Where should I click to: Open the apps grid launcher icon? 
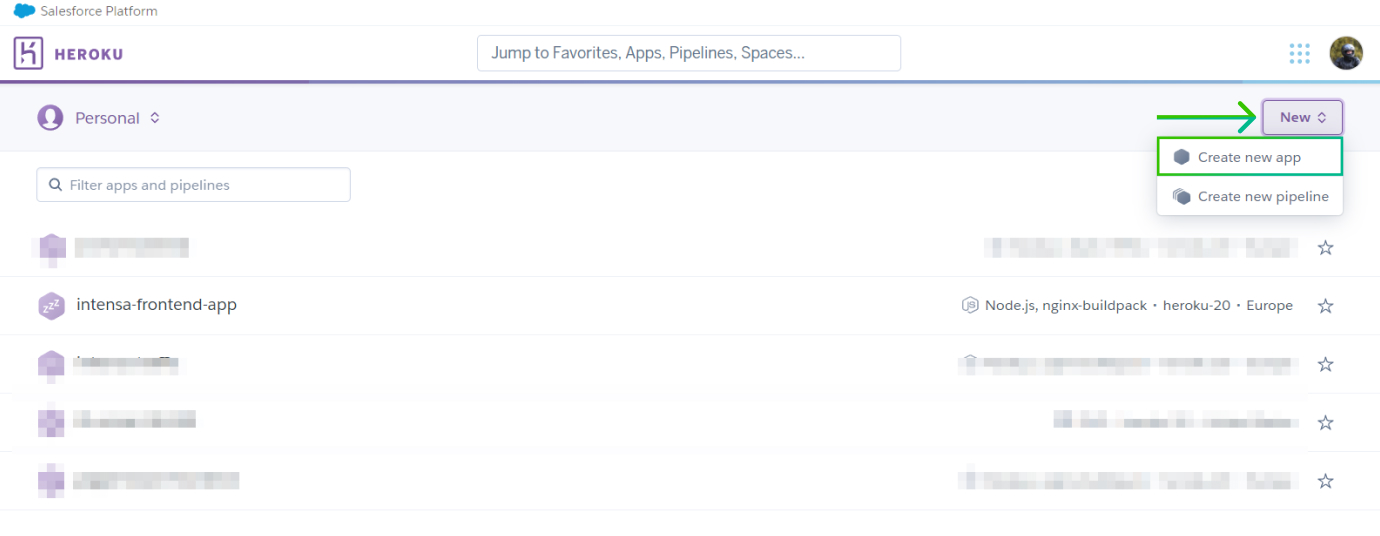click(x=1299, y=53)
